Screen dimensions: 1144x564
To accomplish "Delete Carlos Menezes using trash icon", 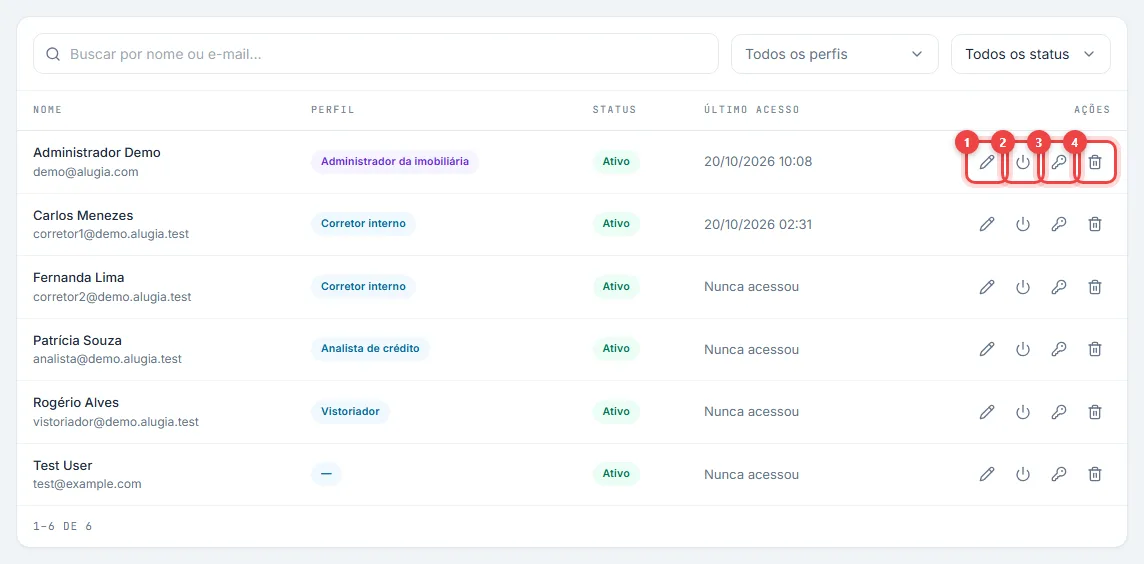I will pos(1094,224).
